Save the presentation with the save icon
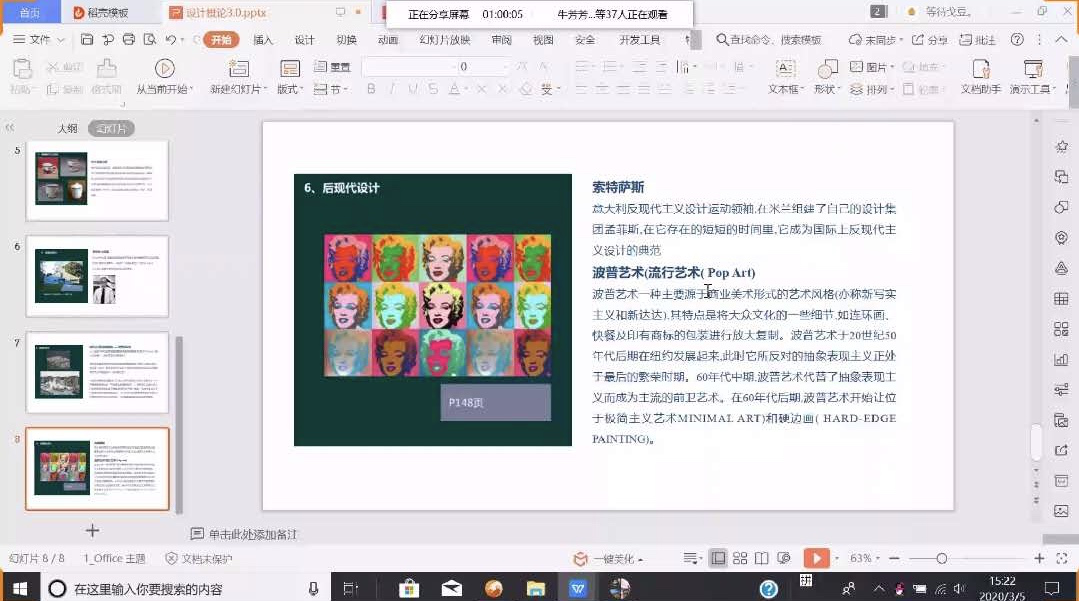Image resolution: width=1079 pixels, height=601 pixels. tap(87, 40)
